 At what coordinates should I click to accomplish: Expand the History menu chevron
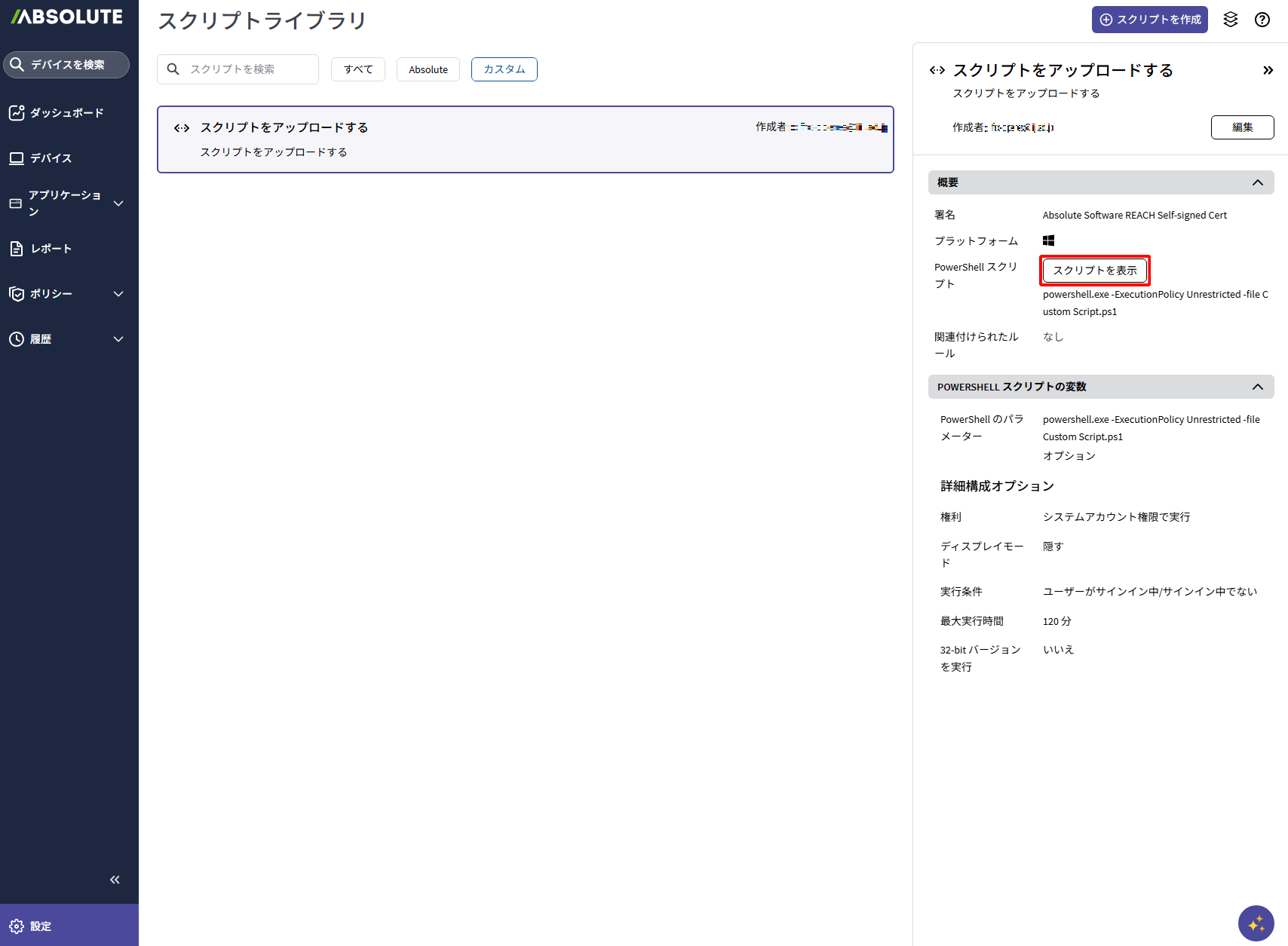[118, 339]
